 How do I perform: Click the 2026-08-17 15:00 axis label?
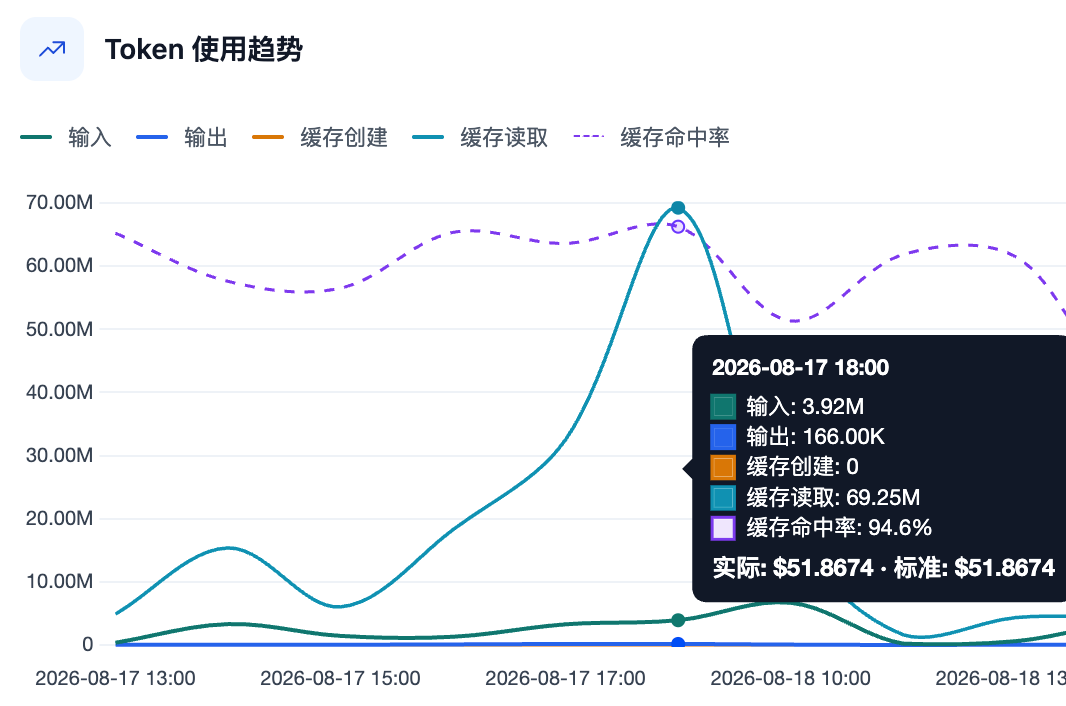point(340,678)
